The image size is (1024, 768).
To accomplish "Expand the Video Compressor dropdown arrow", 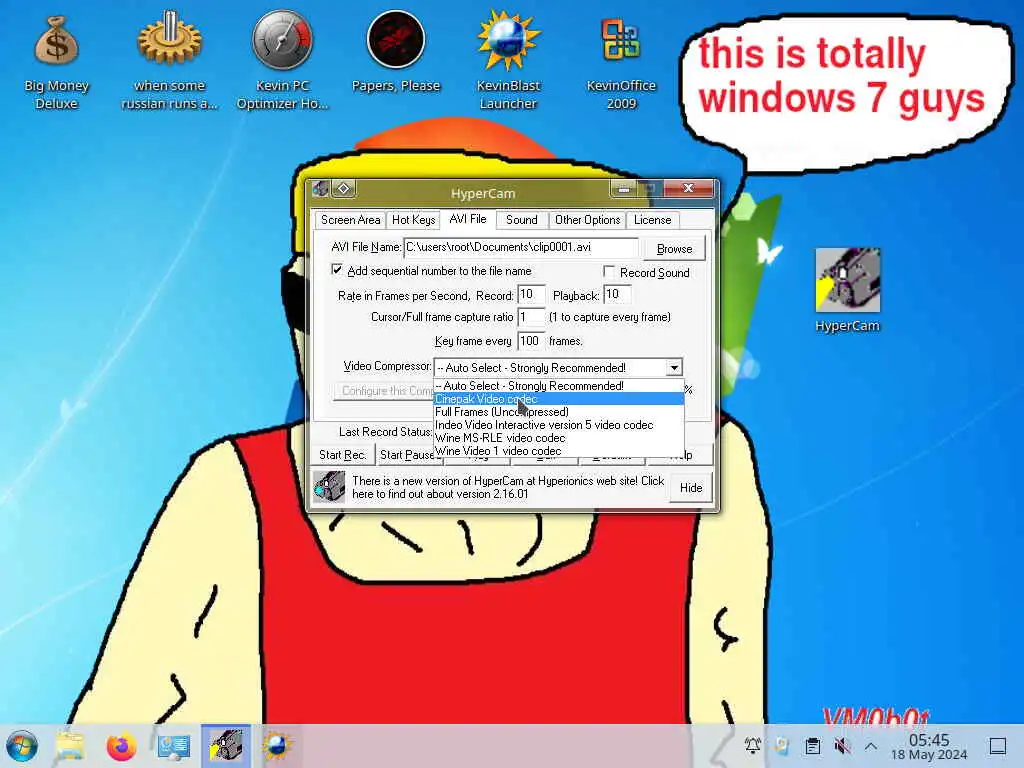I will coord(674,368).
